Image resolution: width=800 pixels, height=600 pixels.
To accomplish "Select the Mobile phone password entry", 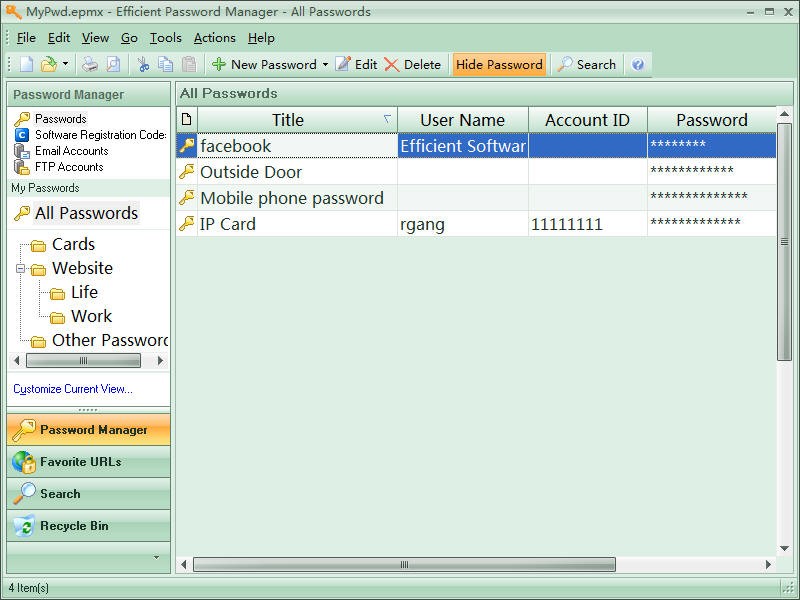I will 292,198.
